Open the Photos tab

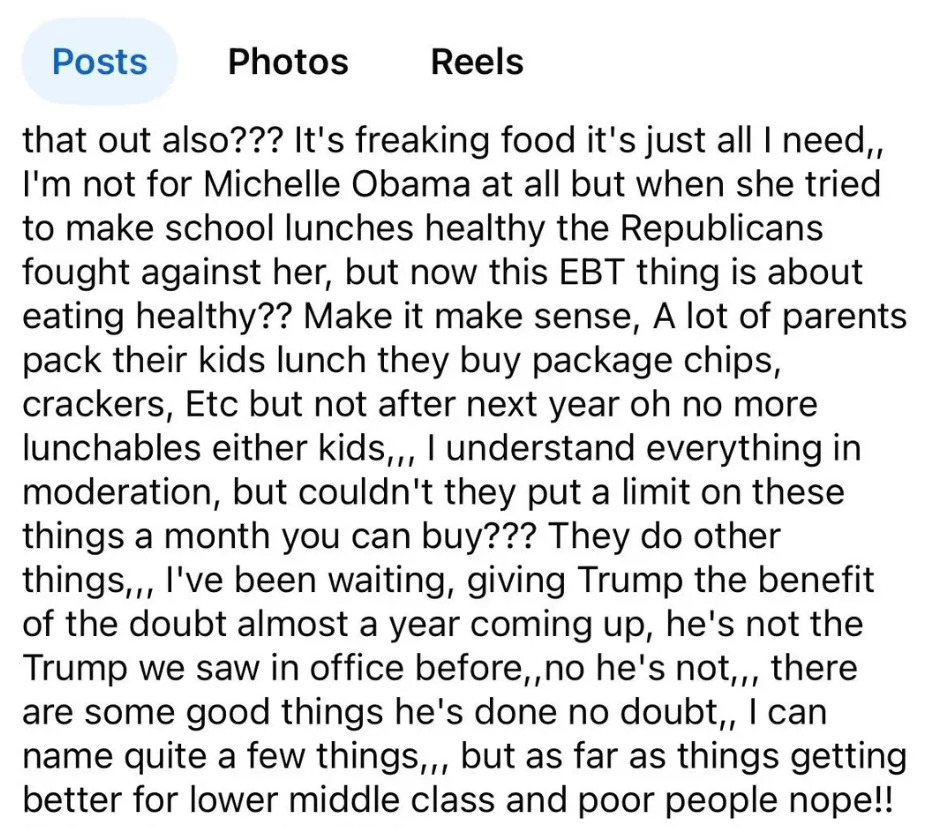point(288,61)
